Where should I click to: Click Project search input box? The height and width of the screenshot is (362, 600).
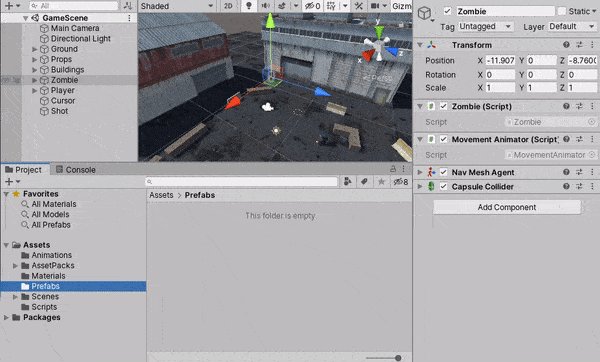coord(241,181)
